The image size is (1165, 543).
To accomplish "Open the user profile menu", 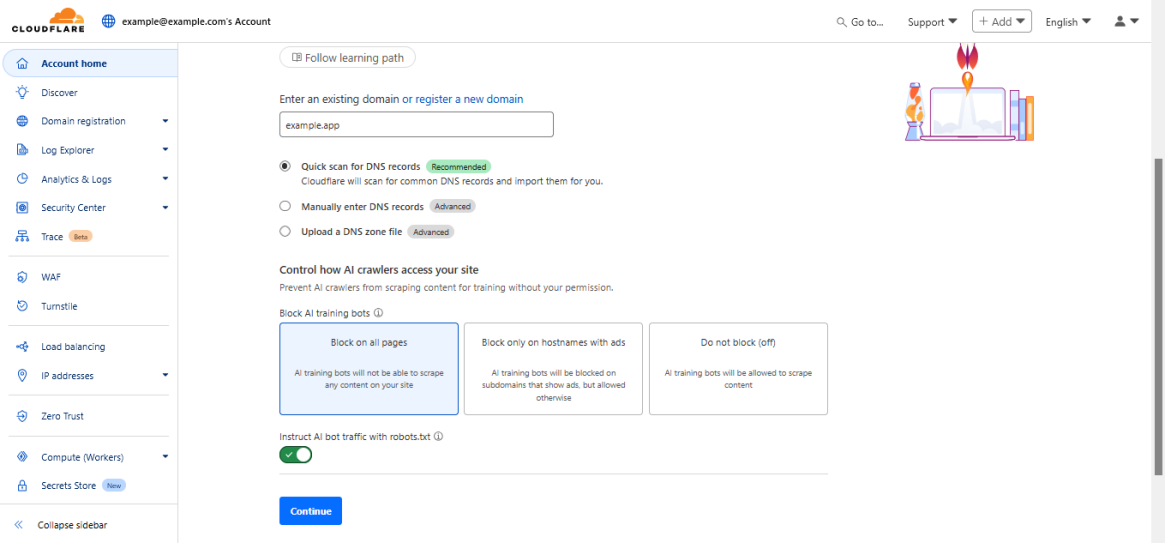I will [x=1126, y=22].
